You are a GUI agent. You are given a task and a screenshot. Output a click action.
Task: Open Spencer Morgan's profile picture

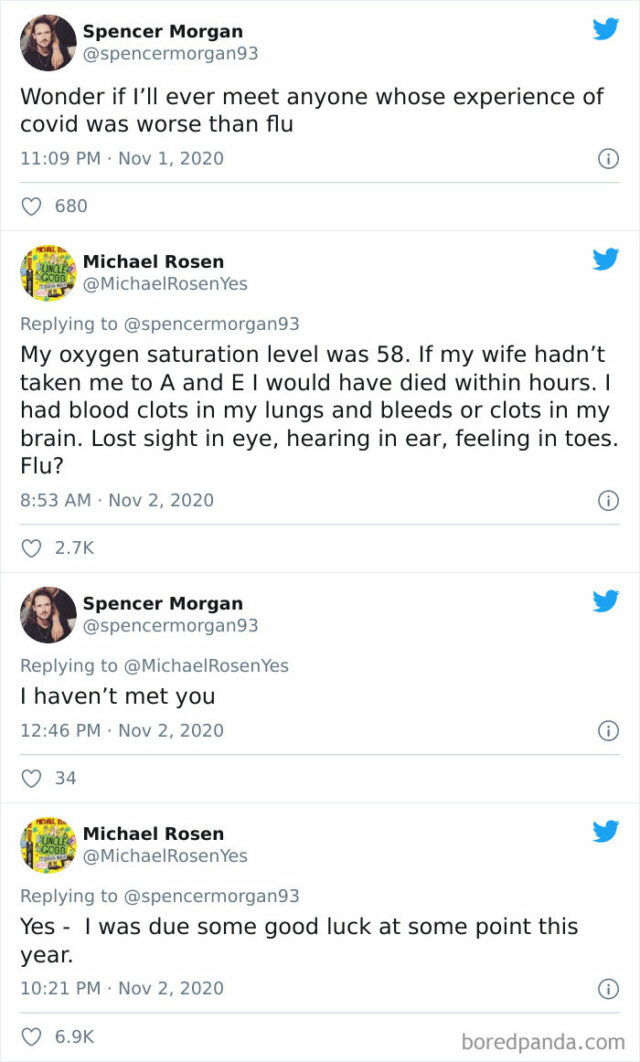(x=47, y=41)
